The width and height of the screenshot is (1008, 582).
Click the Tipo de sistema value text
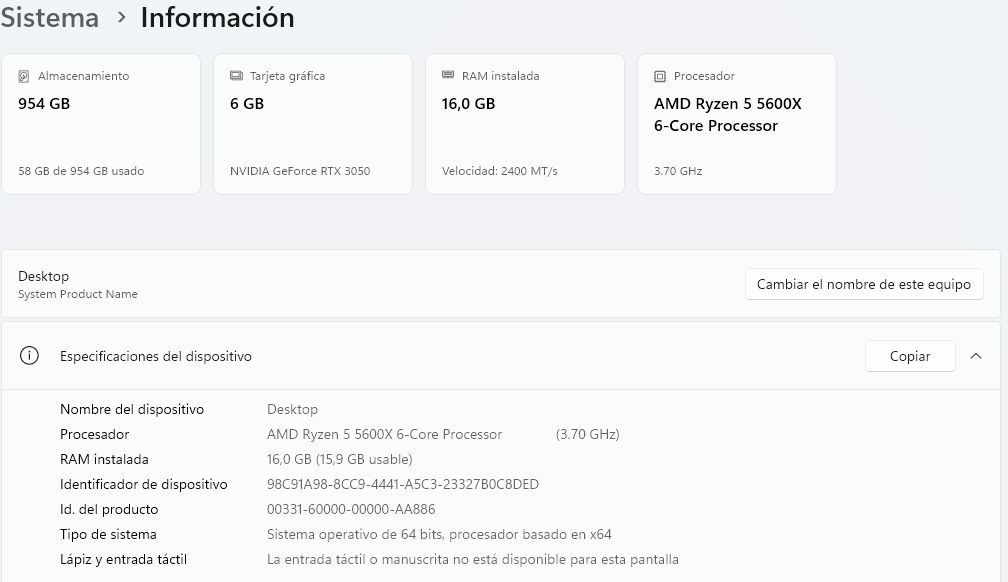439,534
